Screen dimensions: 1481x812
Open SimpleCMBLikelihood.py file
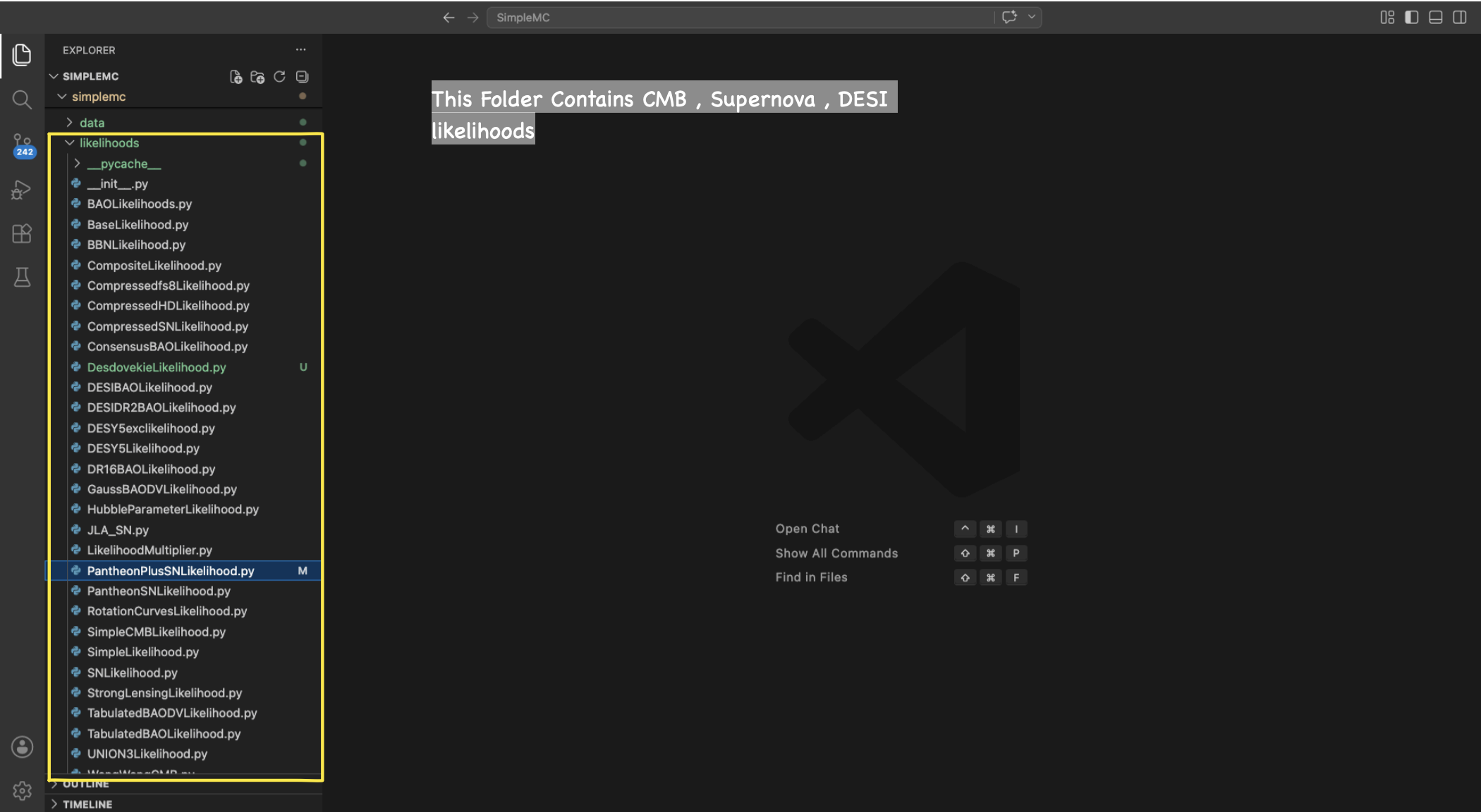click(185, 632)
